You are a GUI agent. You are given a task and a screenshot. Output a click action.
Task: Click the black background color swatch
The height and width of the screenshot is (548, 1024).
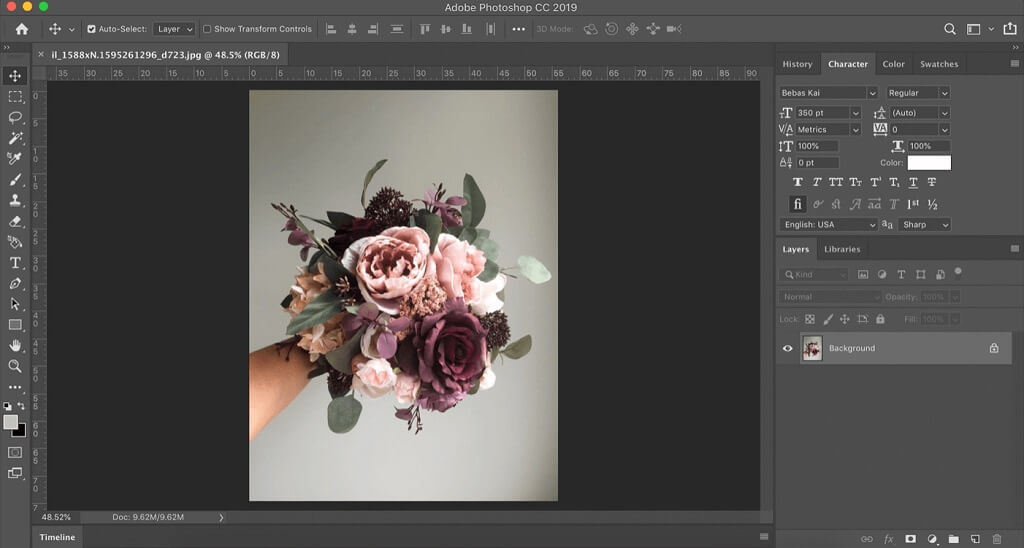21,431
